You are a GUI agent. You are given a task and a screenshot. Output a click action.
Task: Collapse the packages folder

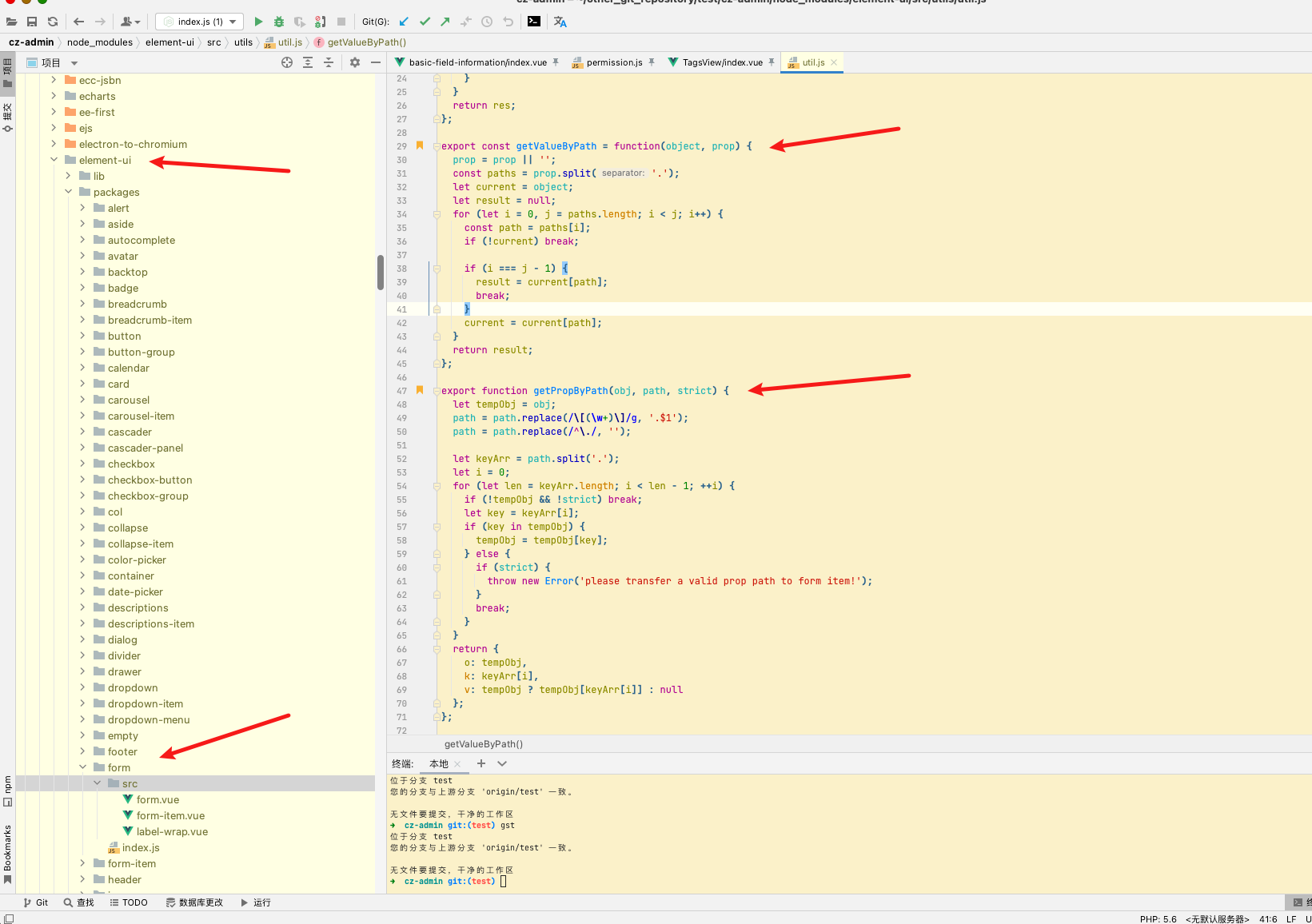click(69, 192)
